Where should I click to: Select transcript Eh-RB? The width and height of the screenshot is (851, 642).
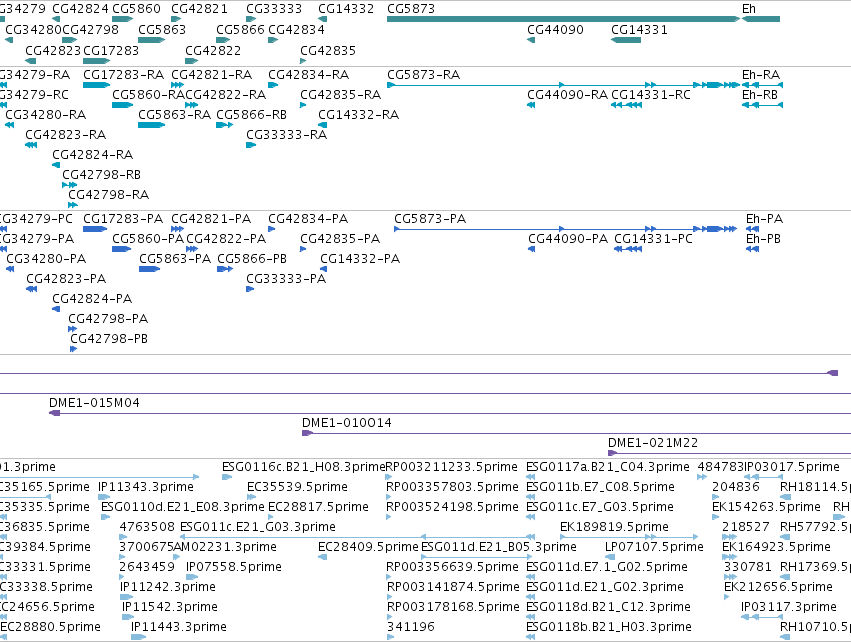tap(763, 105)
